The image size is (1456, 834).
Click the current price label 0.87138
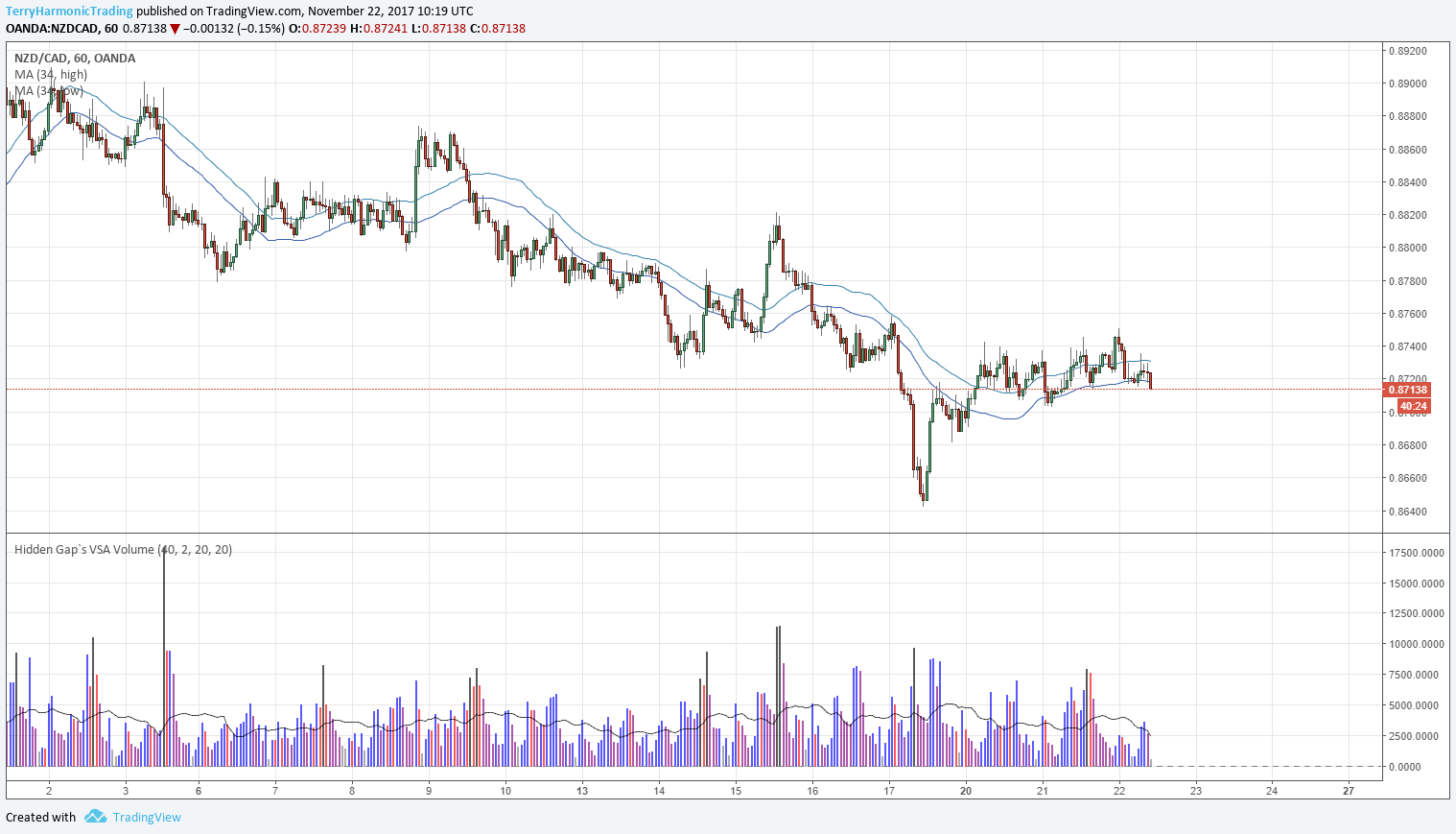click(x=1408, y=390)
